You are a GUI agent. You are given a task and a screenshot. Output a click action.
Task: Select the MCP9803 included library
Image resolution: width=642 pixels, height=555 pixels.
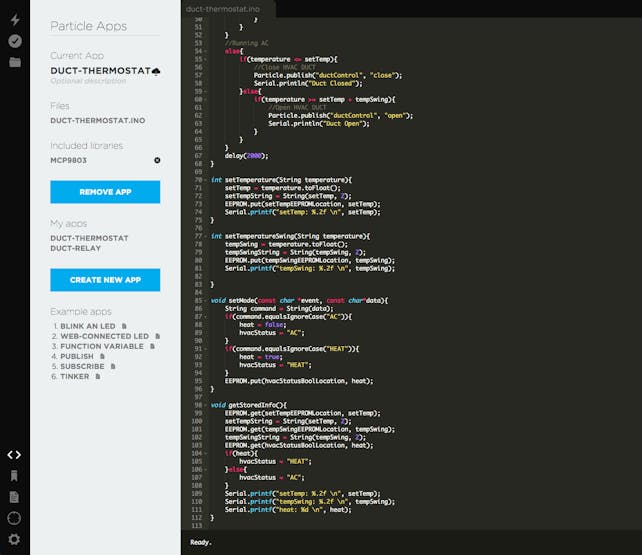(68, 160)
